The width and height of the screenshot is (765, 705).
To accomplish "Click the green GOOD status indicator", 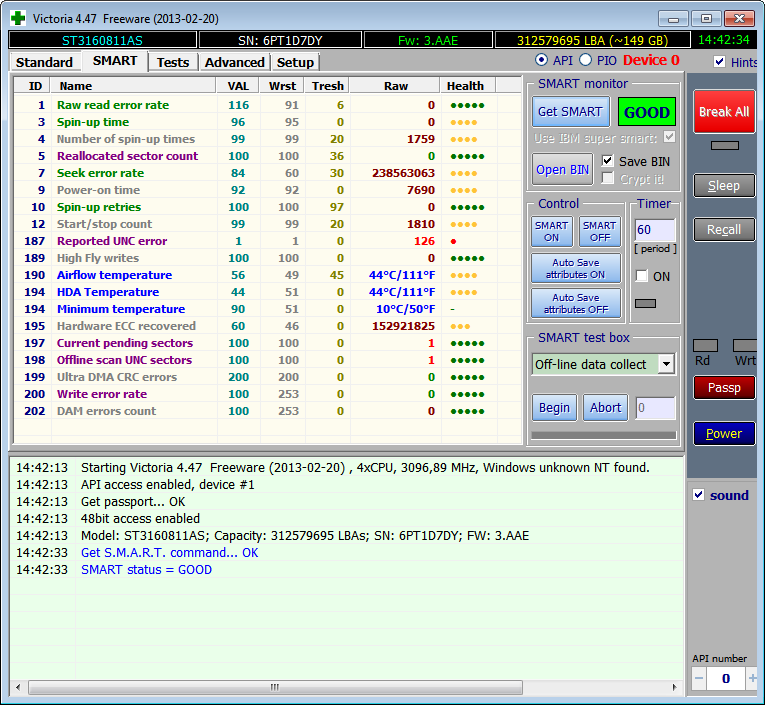I will tap(646, 112).
